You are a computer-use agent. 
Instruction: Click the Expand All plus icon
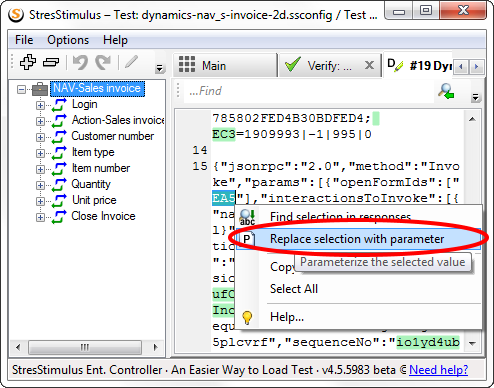coord(28,62)
